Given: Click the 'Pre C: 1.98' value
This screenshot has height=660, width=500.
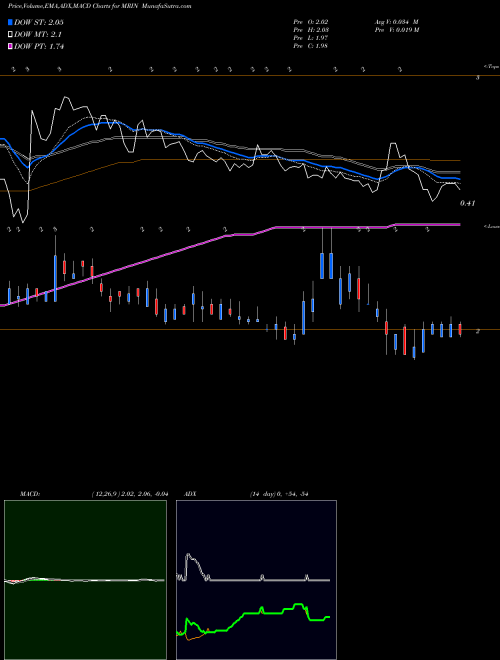Looking at the screenshot, I should [x=311, y=46].
